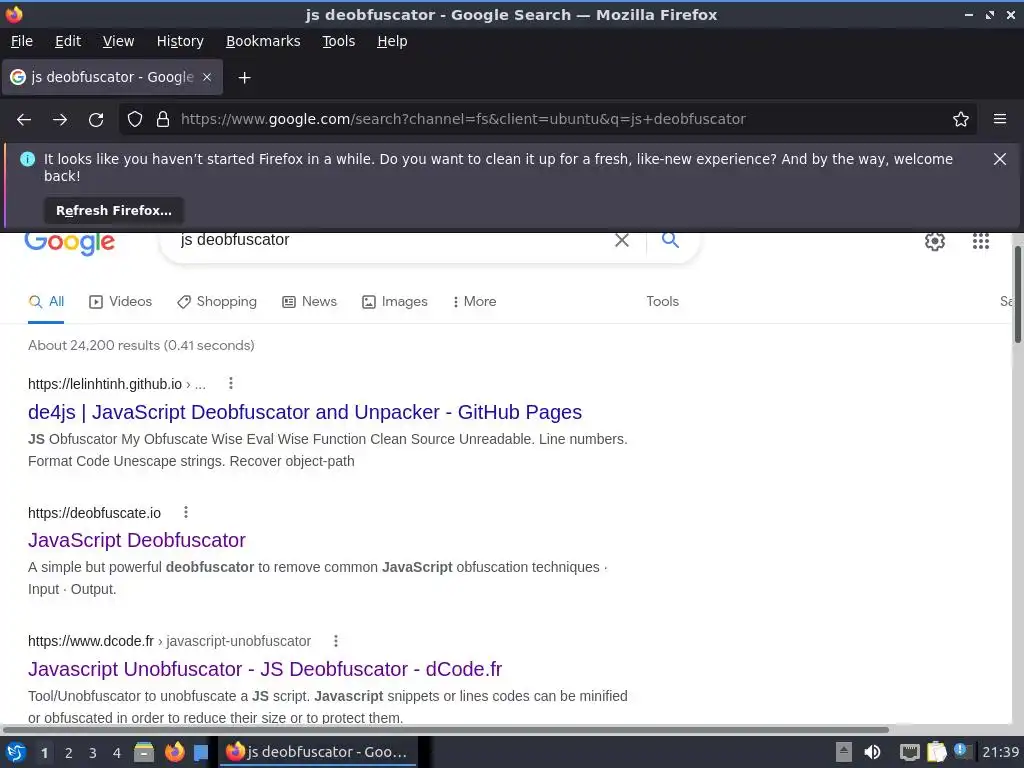Open a new tab with the plus button
This screenshot has height=768, width=1024.
pyautogui.click(x=244, y=78)
